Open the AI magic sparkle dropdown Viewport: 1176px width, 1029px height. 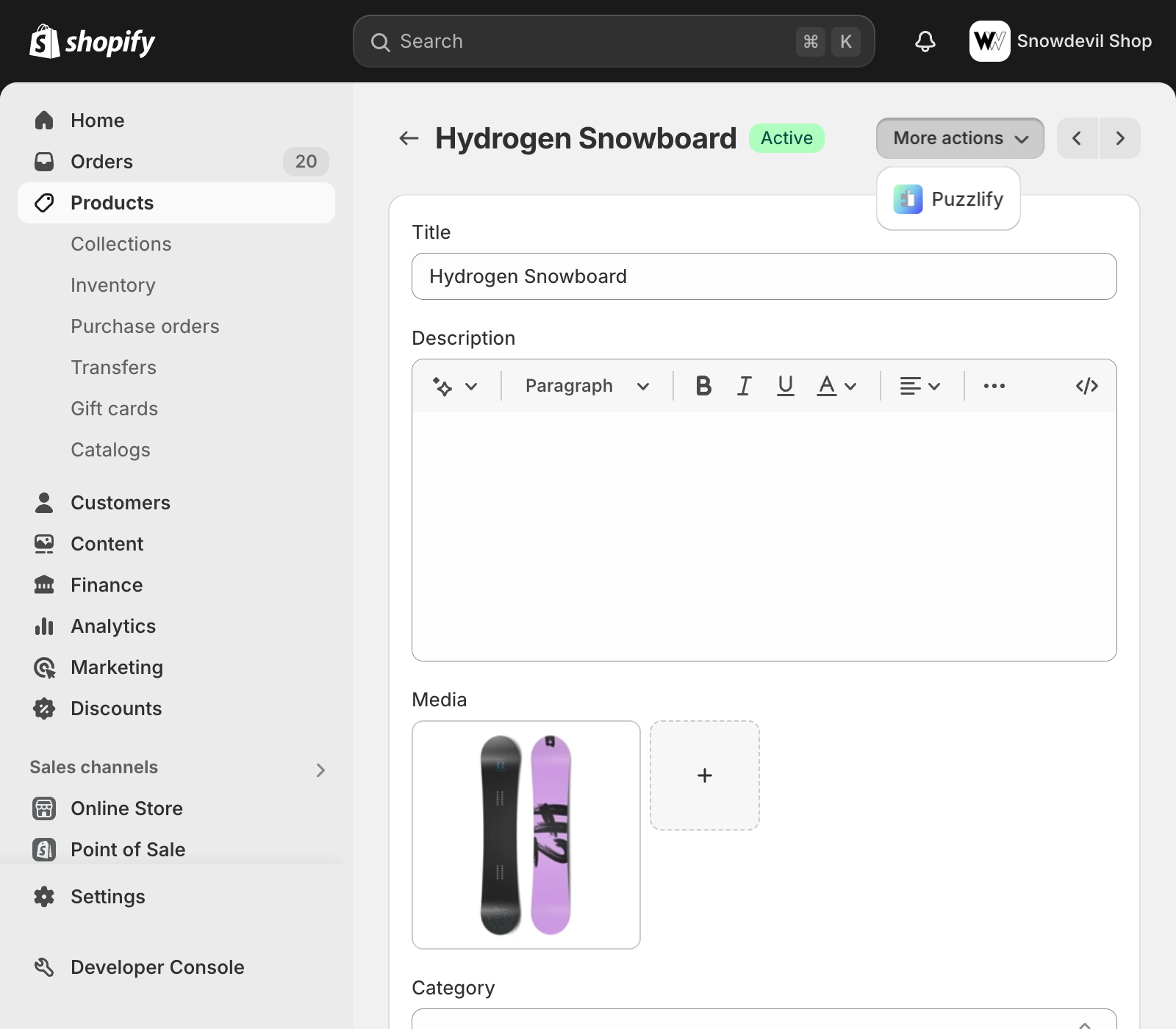(455, 386)
